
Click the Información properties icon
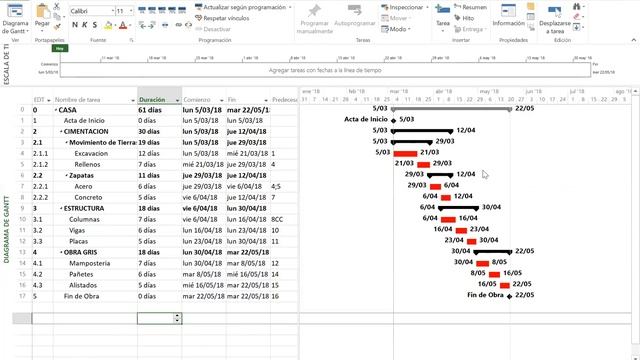tap(508, 11)
